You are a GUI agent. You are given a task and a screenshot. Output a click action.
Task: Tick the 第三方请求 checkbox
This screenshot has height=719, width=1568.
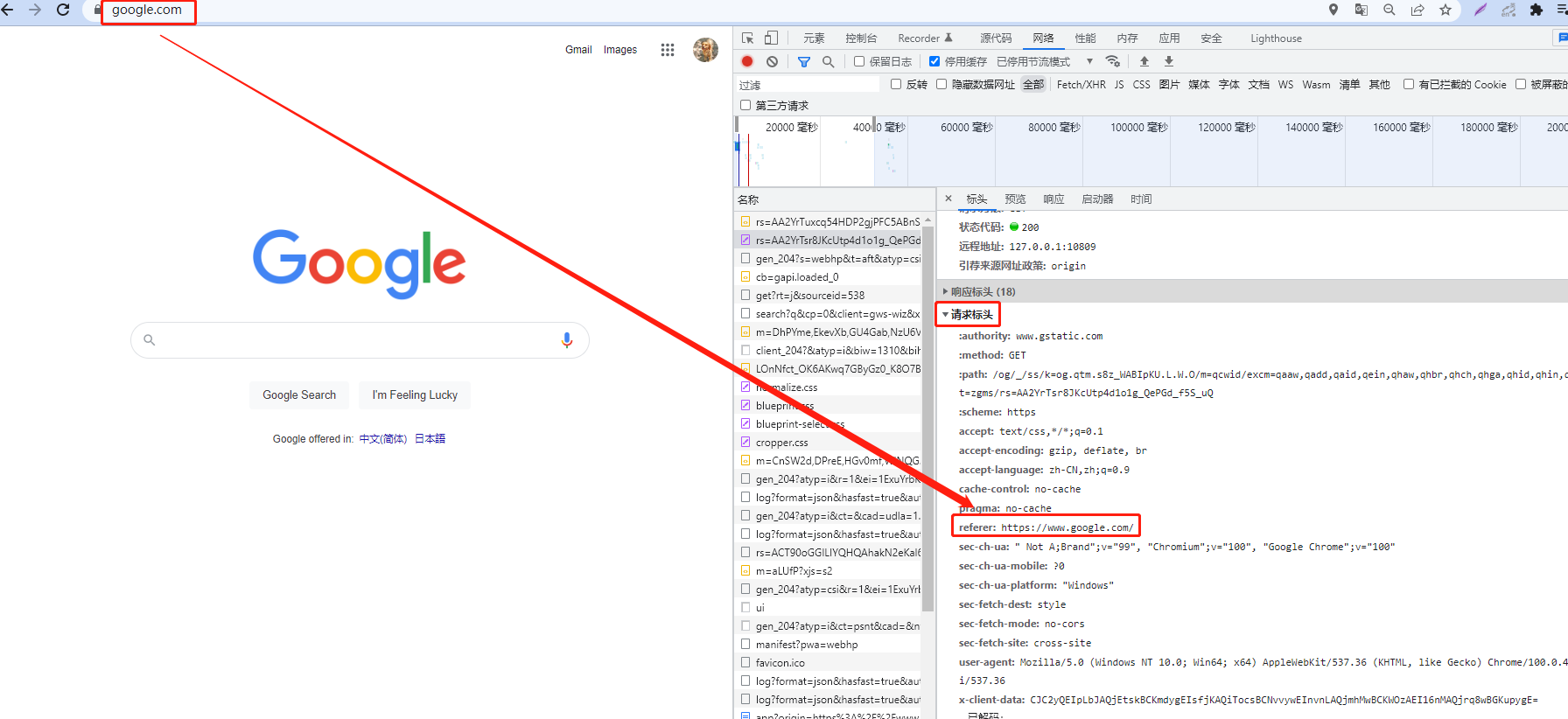point(745,105)
